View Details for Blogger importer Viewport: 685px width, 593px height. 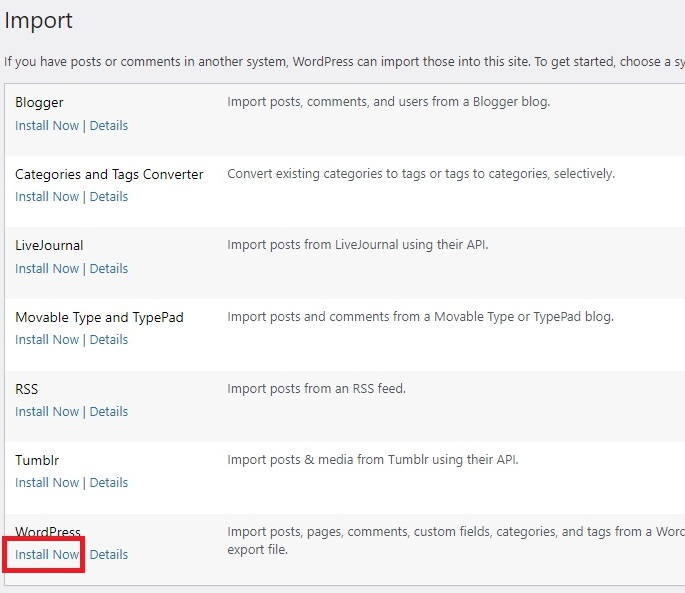(x=109, y=125)
